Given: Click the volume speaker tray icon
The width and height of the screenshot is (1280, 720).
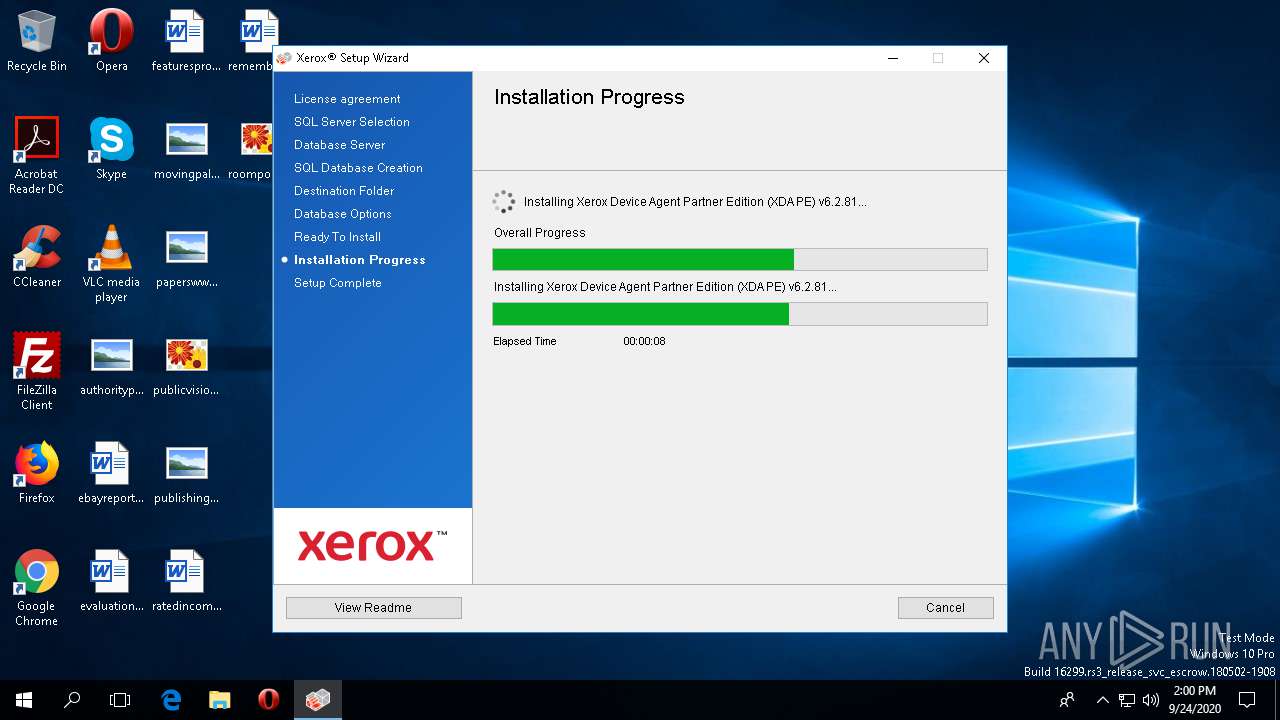Looking at the screenshot, I should click(1150, 700).
